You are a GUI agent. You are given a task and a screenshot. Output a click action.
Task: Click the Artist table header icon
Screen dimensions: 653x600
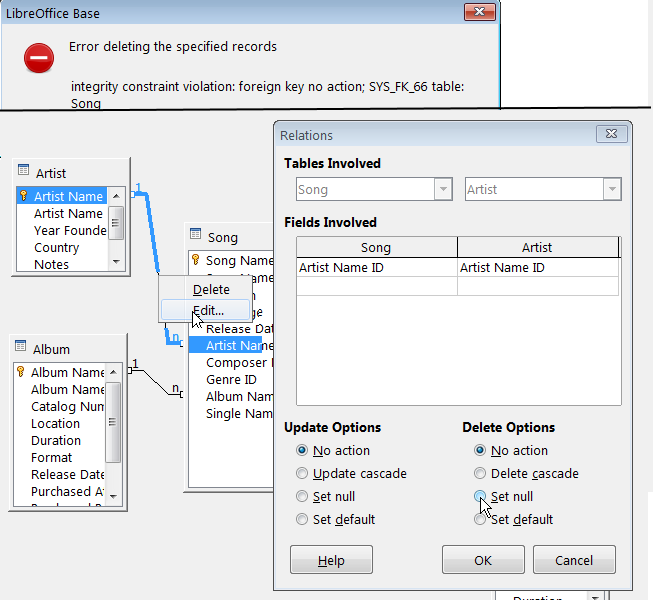point(23,172)
